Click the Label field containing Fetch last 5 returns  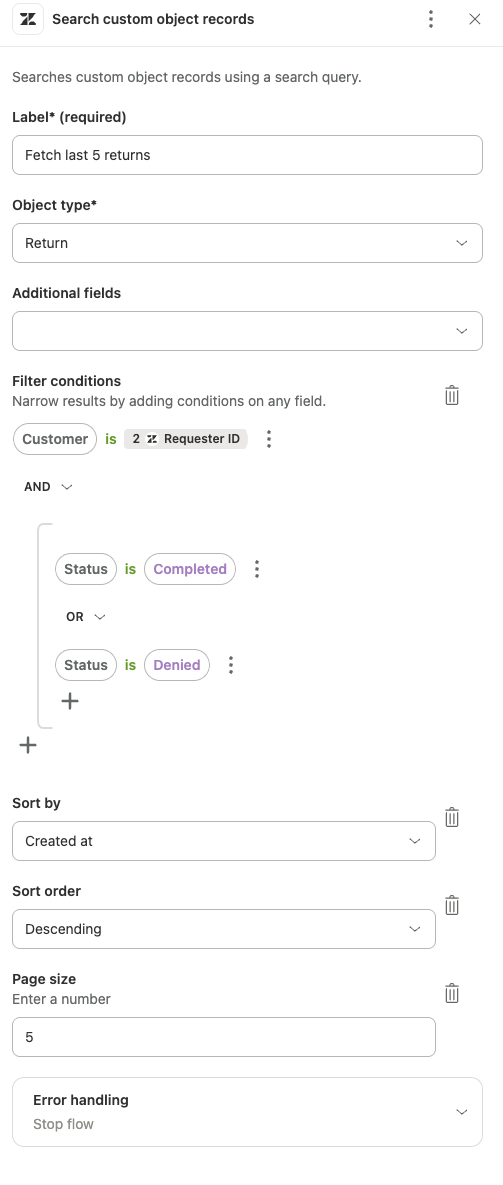247,155
